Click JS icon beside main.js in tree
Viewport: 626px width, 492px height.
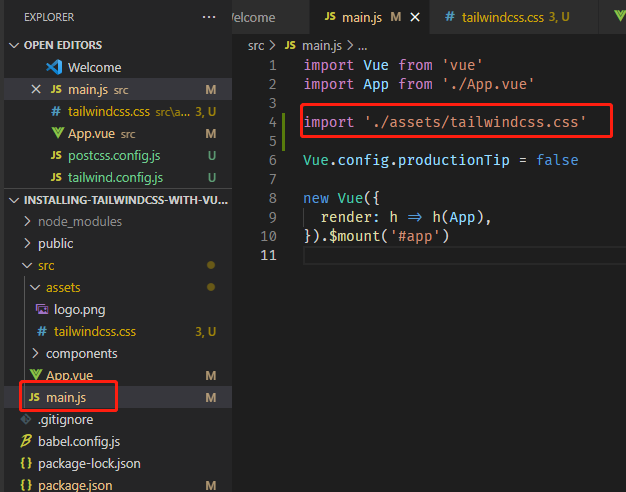(34, 397)
